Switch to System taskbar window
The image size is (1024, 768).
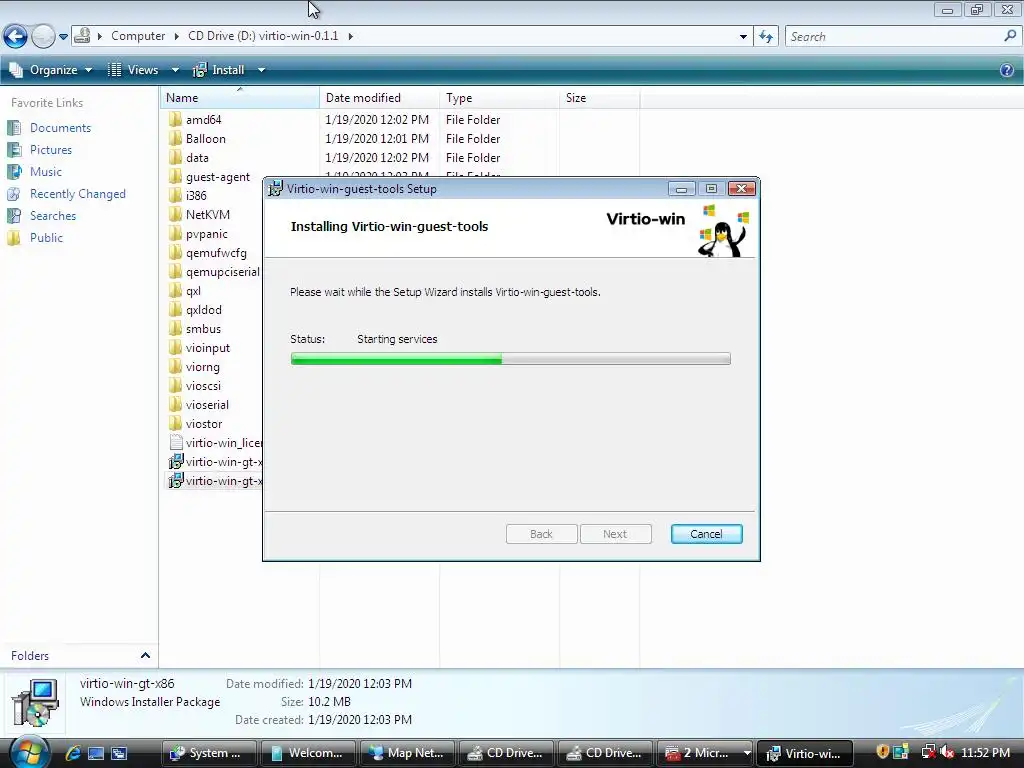coord(208,753)
